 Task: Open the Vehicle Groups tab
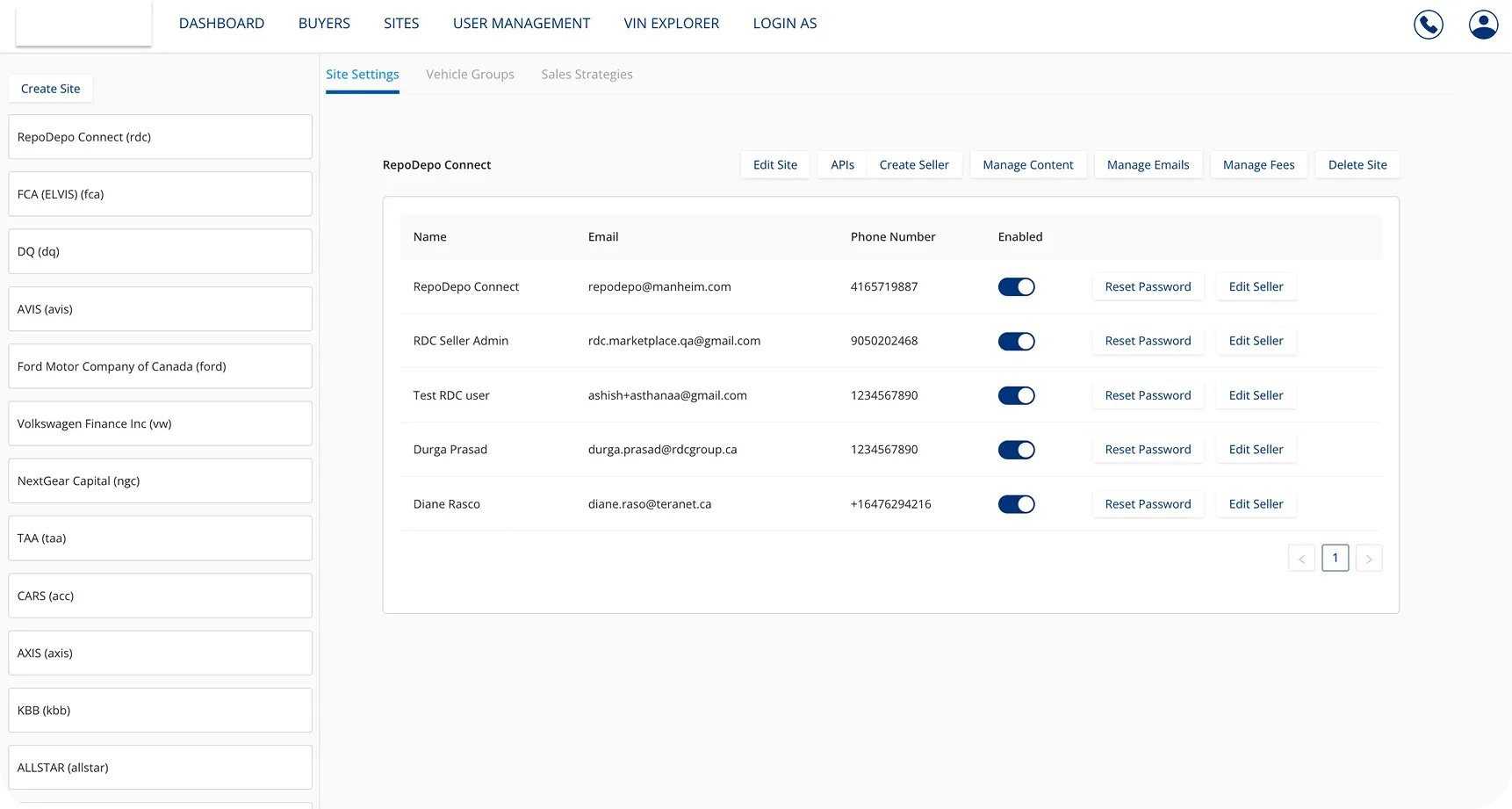(x=470, y=75)
